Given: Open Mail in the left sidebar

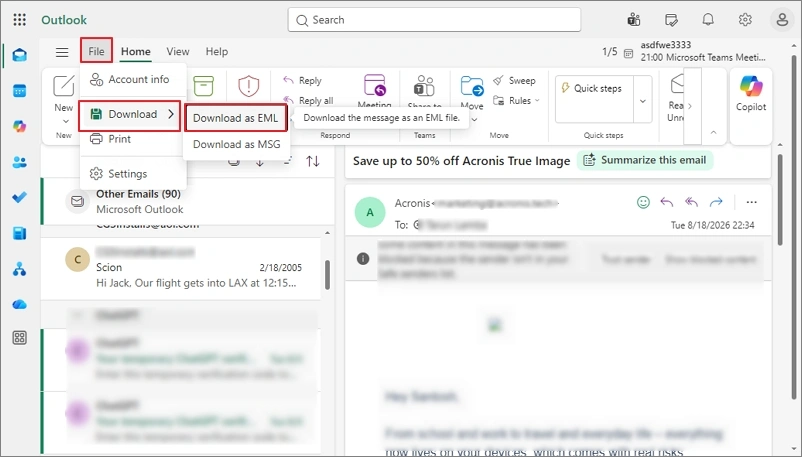Looking at the screenshot, I should 19,55.
